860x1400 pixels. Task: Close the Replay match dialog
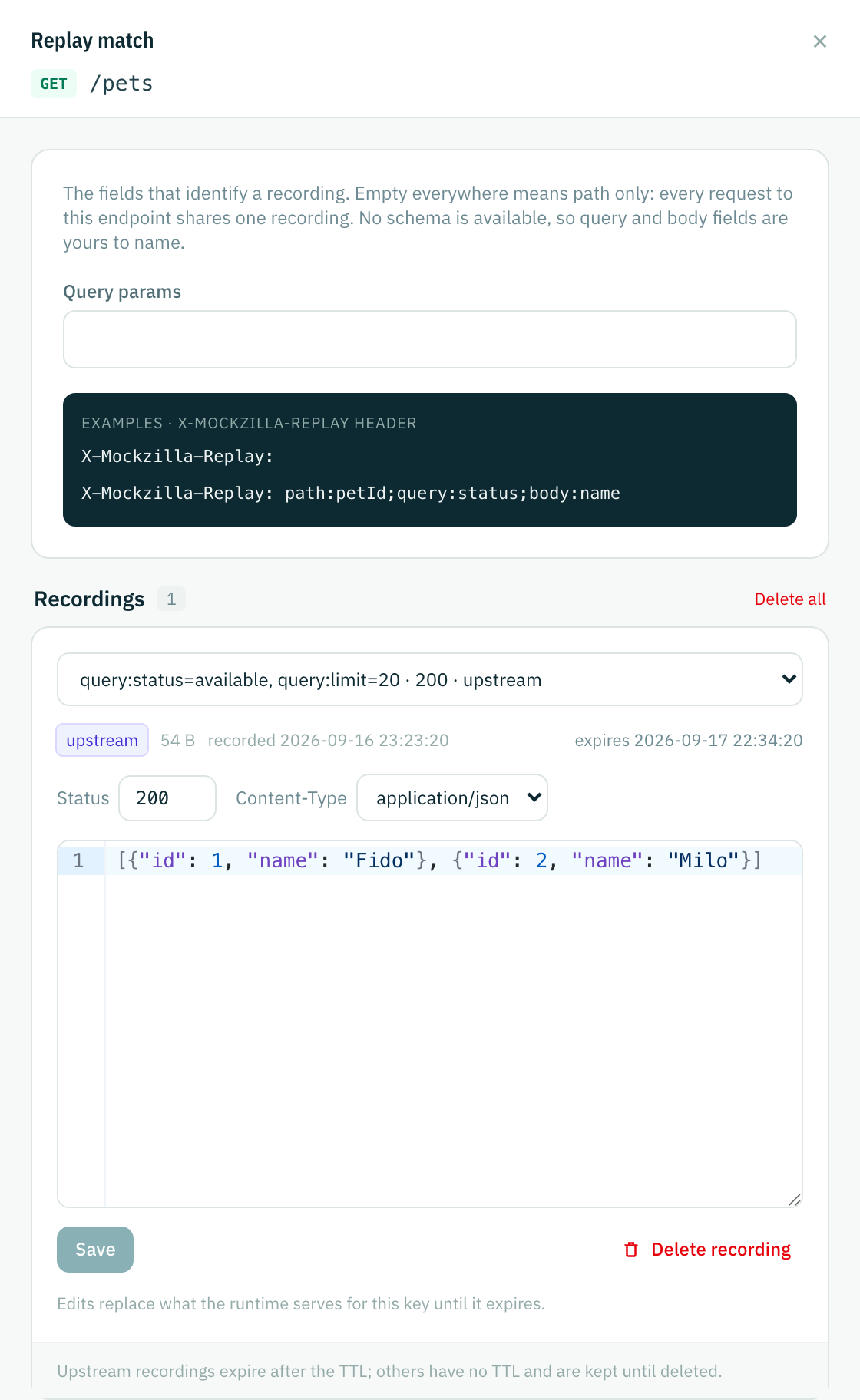pyautogui.click(x=819, y=41)
